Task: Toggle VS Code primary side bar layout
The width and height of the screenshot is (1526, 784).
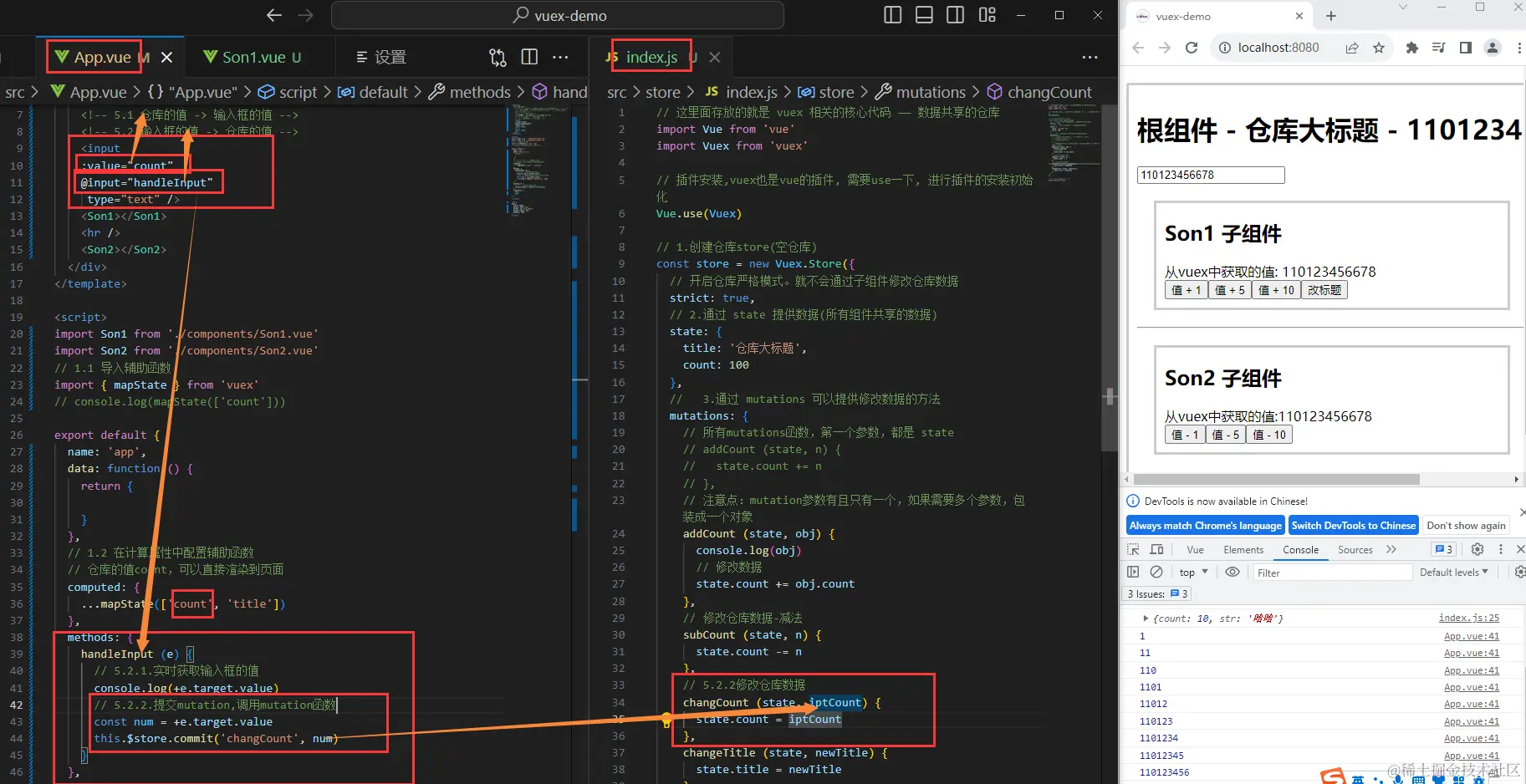Action: pyautogui.click(x=893, y=15)
